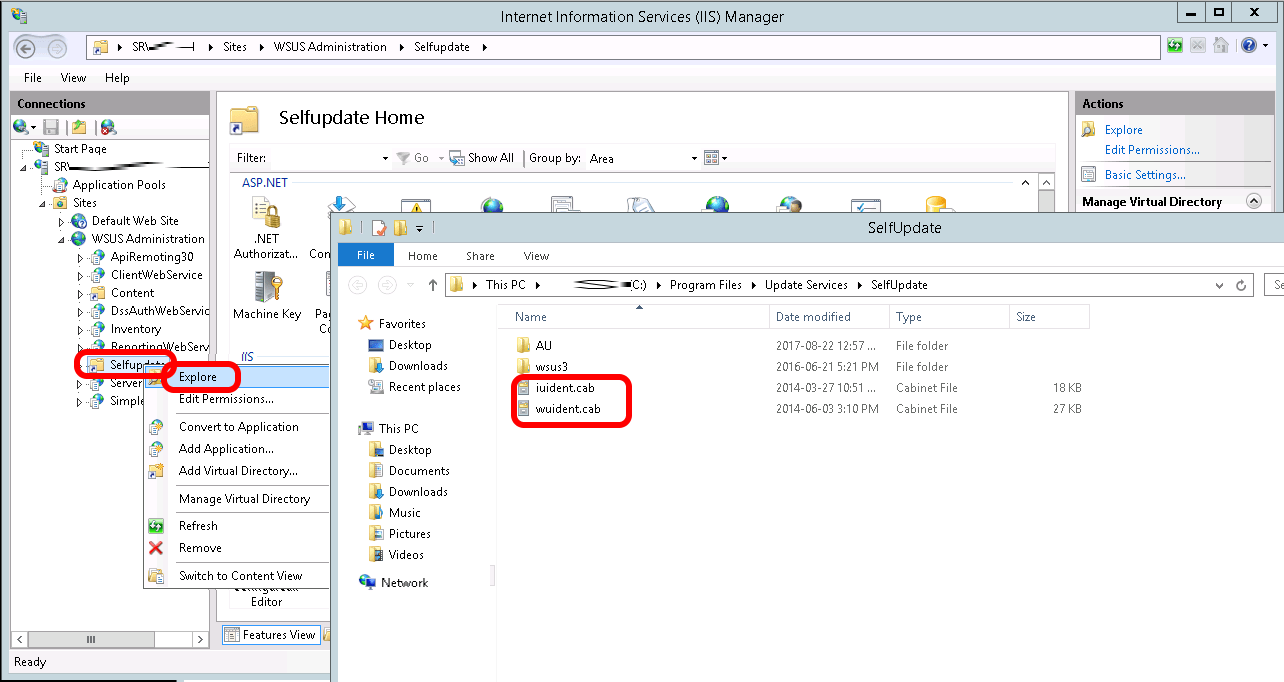The image size is (1284, 682).
Task: Click the Up arrow in the Explorer window
Action: click(433, 285)
